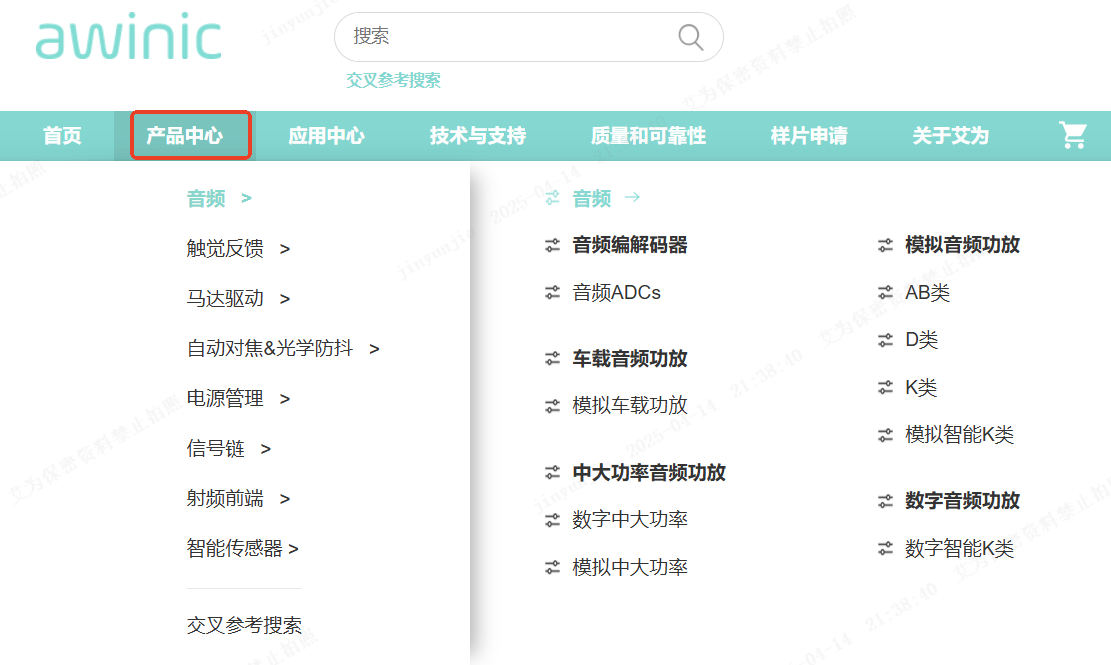Screen dimensions: 1111x665
Task: Click 交叉参考搜索 link below search box
Action: click(393, 80)
